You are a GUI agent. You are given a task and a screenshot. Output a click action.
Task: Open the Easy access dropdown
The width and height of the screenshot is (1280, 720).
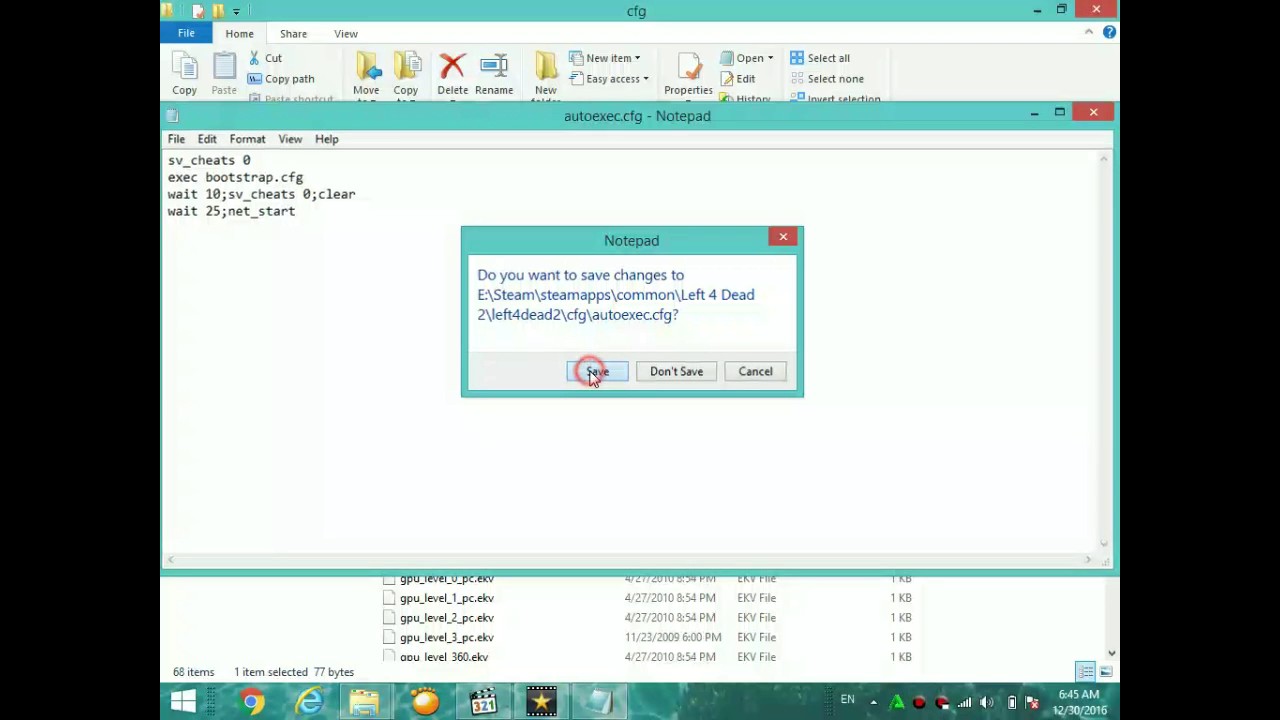[x=609, y=79]
